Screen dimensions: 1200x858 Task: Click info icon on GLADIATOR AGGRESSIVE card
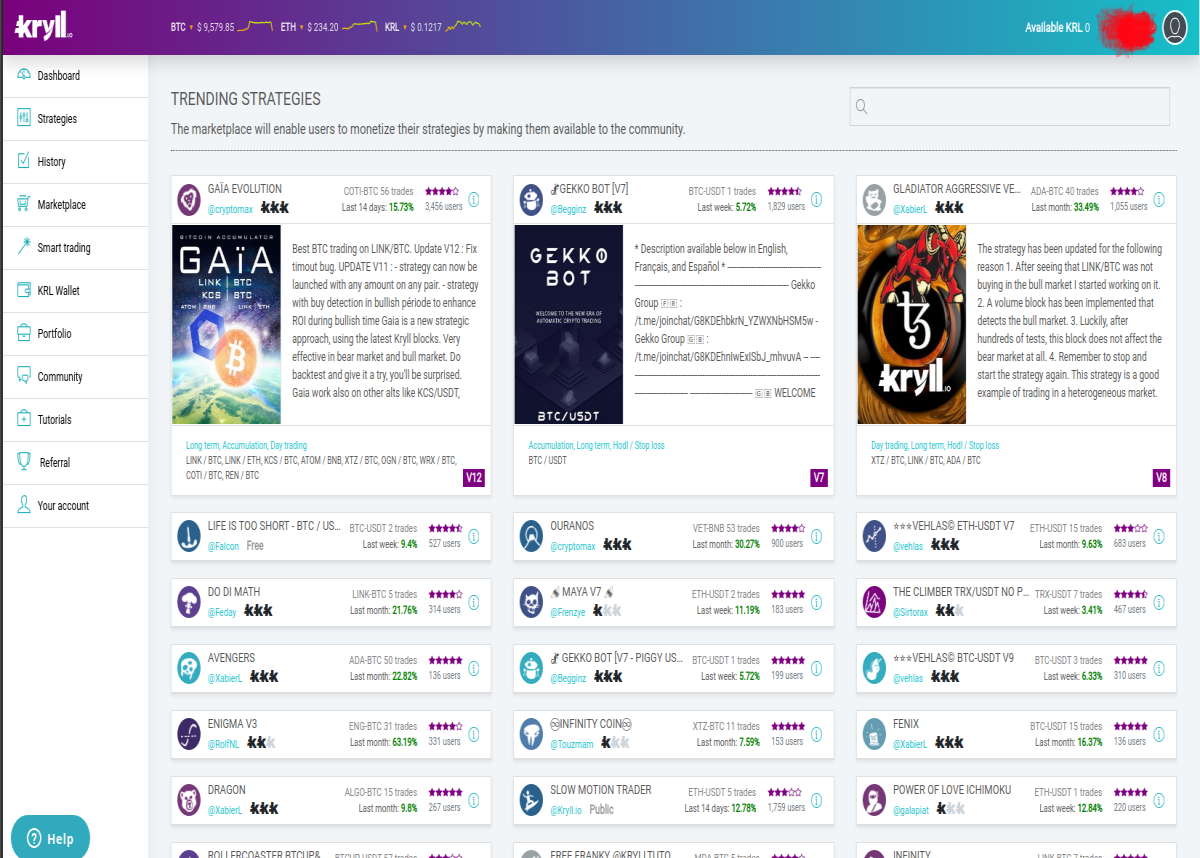pyautogui.click(x=1159, y=199)
